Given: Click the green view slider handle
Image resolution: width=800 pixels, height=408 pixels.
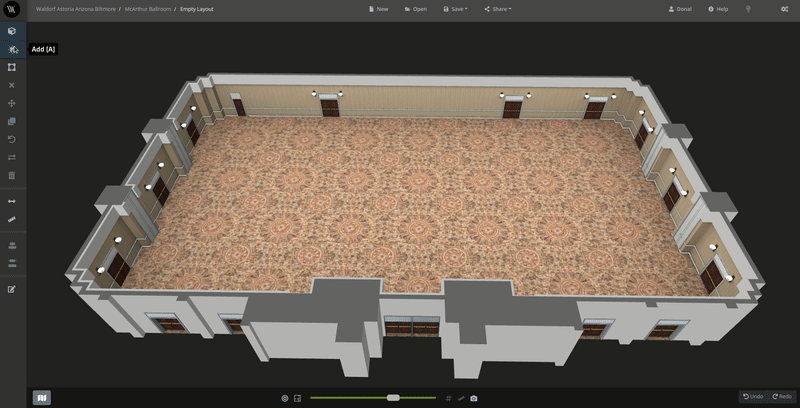Looking at the screenshot, I should [393, 398].
